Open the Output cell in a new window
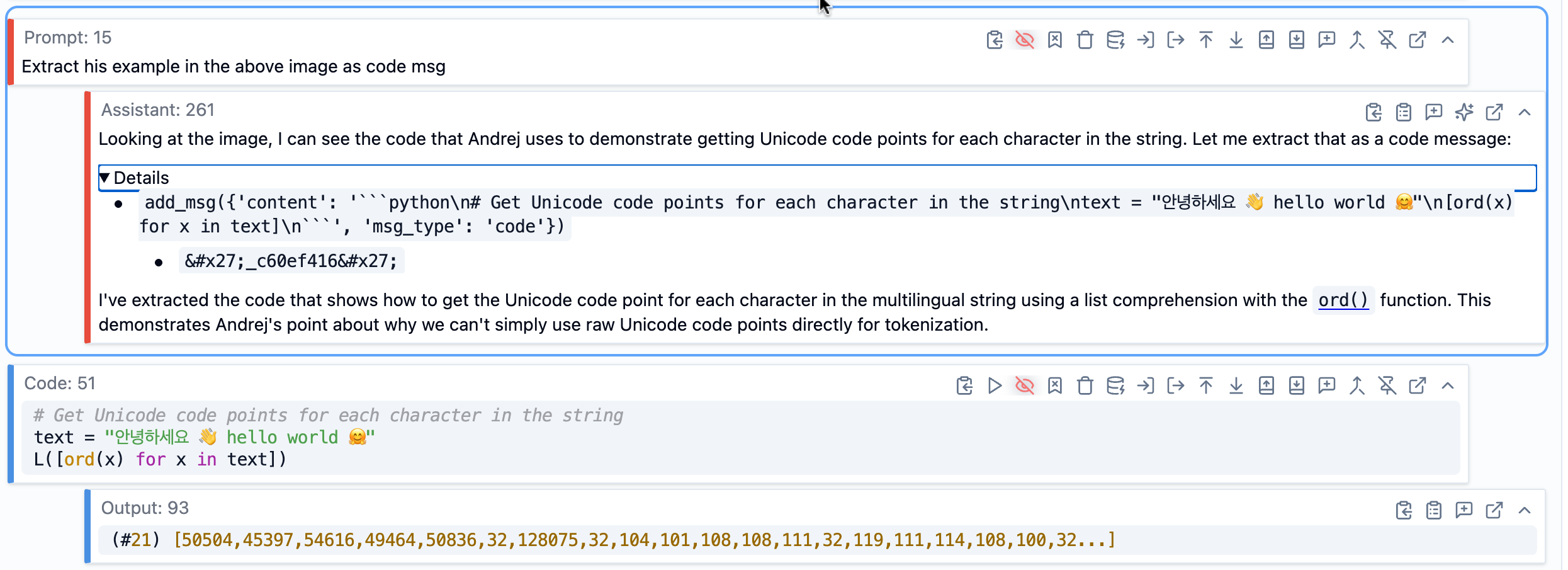Screen dimensions: 1568x570 [1494, 510]
